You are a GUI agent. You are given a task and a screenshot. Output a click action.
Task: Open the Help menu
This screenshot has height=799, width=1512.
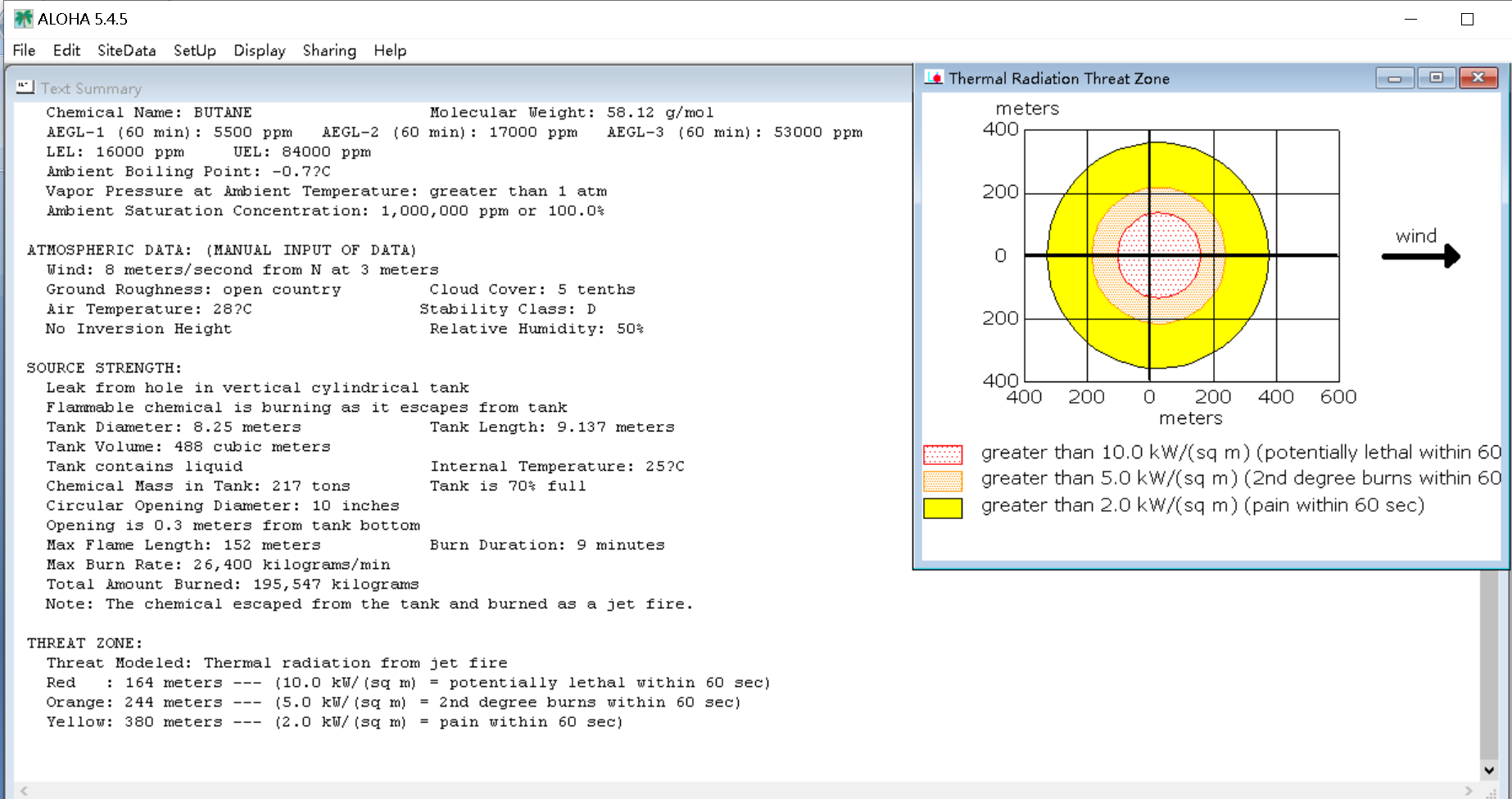click(390, 51)
